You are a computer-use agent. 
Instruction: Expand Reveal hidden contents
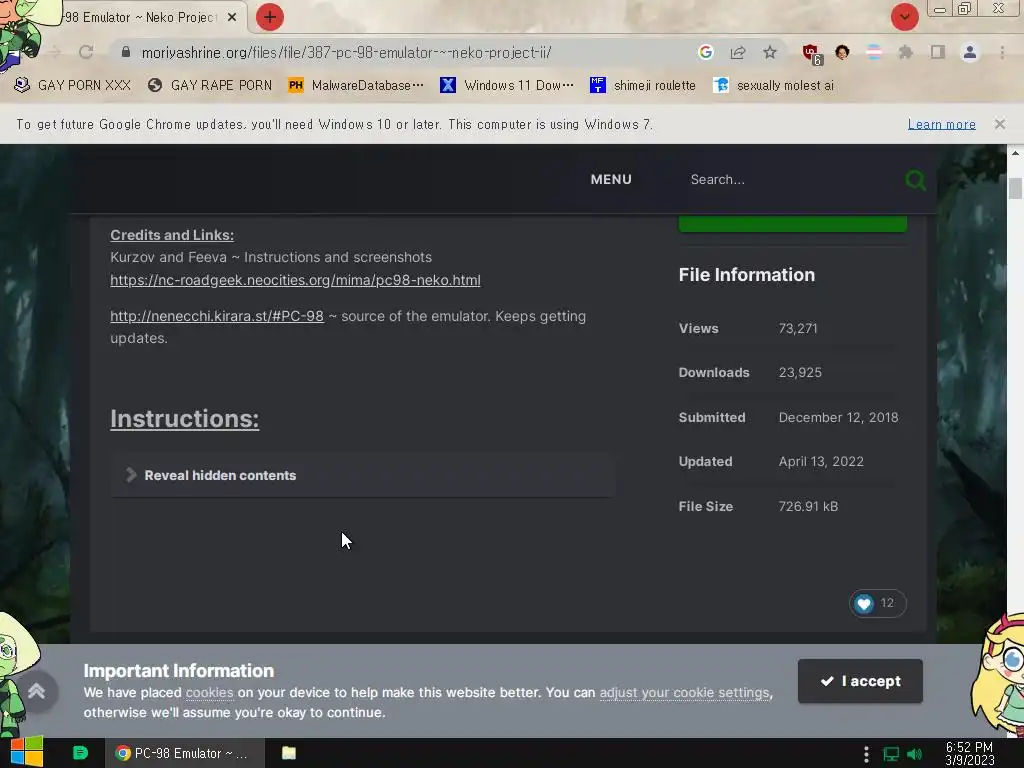tap(362, 475)
